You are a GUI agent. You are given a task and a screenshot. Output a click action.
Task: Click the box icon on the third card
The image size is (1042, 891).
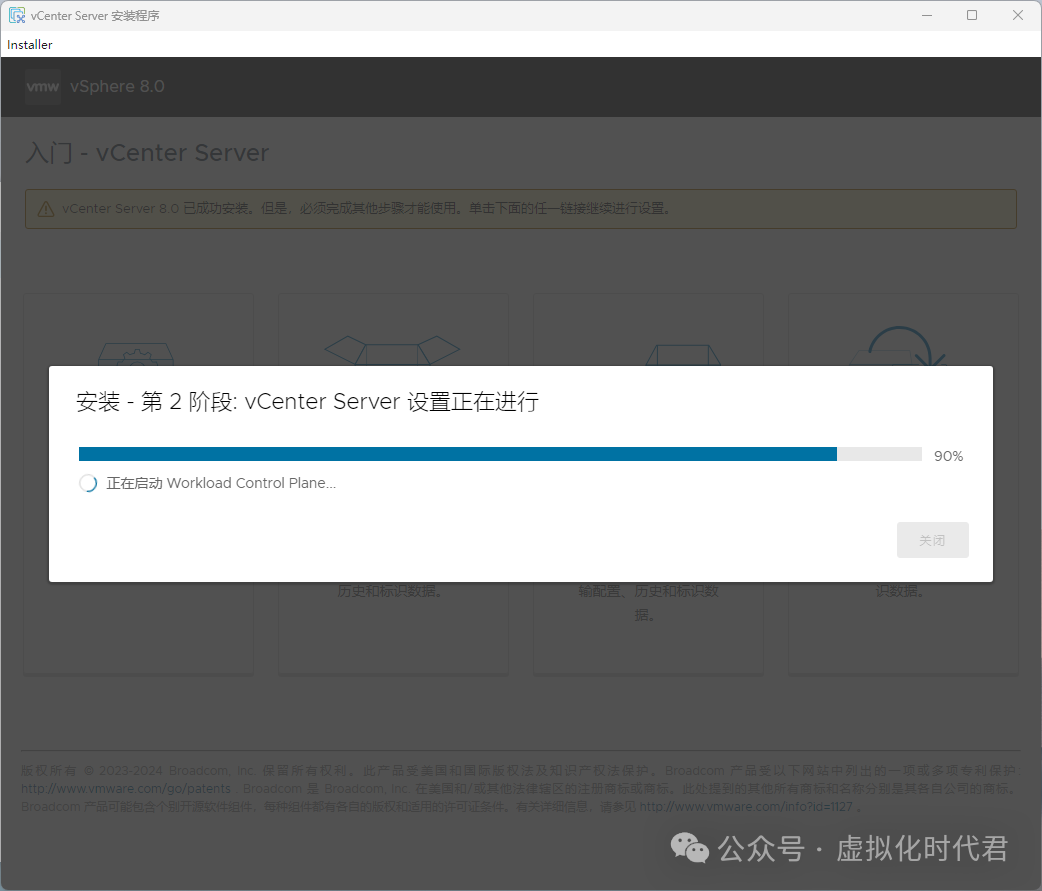(x=684, y=355)
